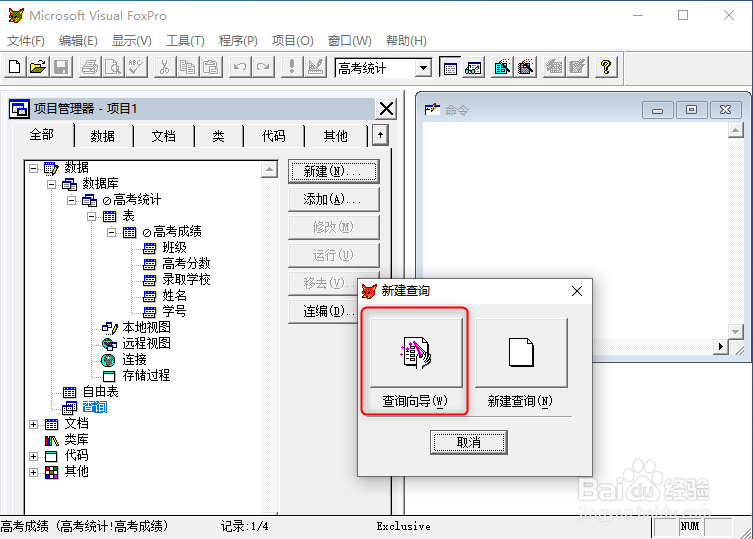Viewport: 753px width, 539px height.
Task: Click the Cut scissors toolbar icon
Action: tap(165, 67)
